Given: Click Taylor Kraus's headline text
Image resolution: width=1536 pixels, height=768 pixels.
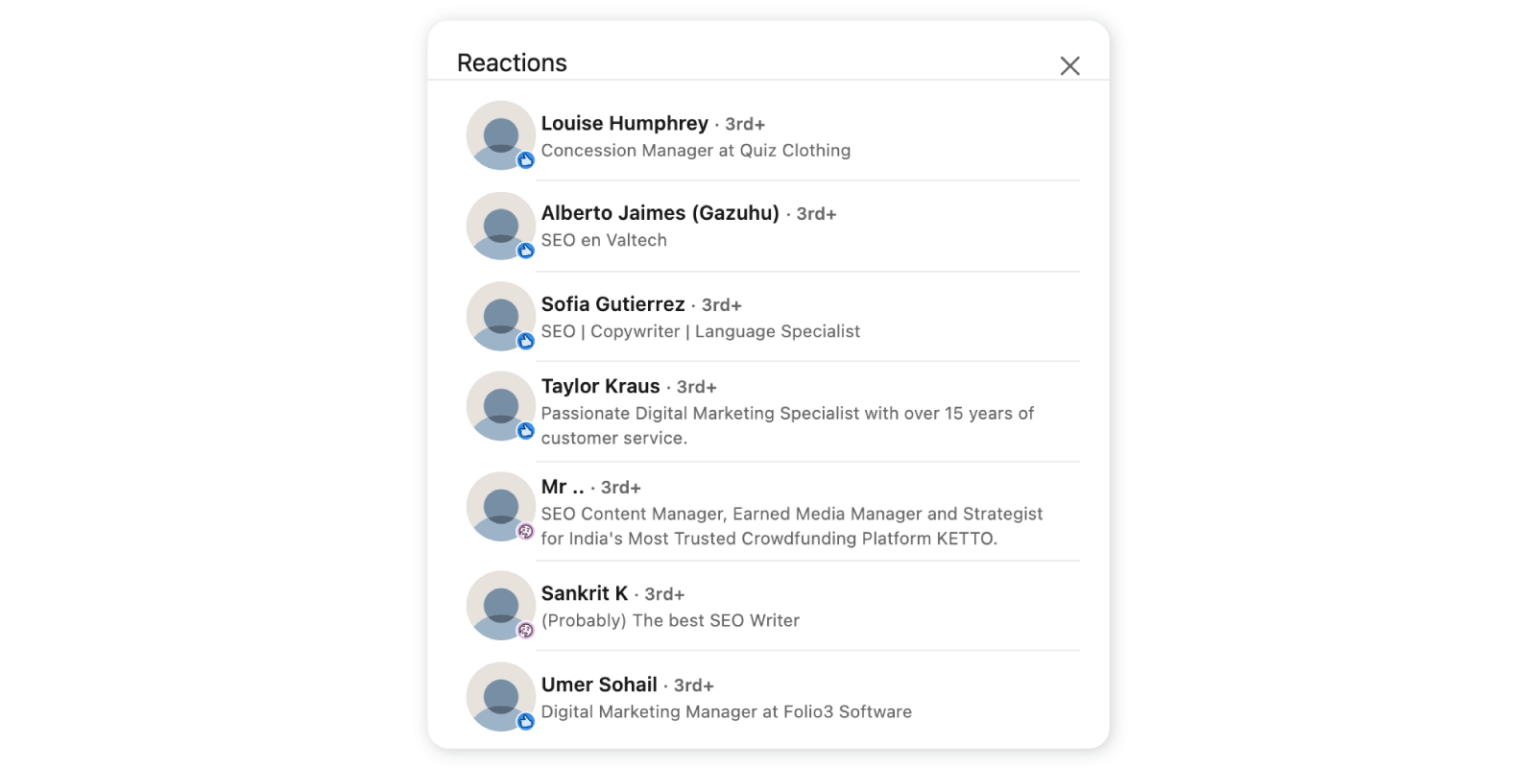Looking at the screenshot, I should pos(787,425).
